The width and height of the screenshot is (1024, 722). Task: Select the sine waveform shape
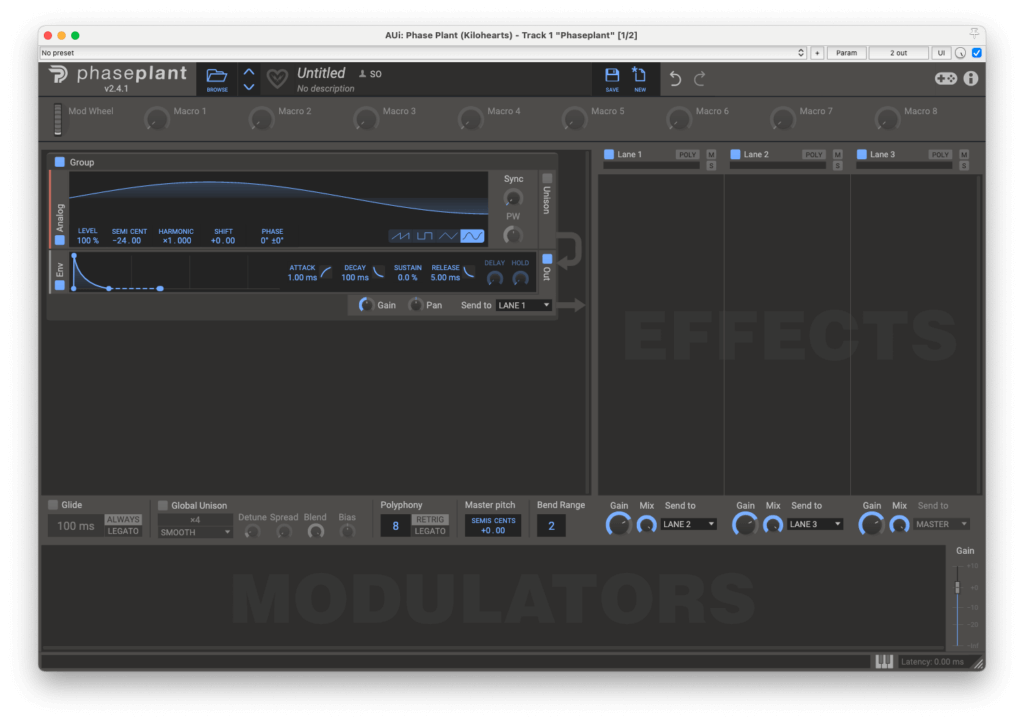point(472,236)
